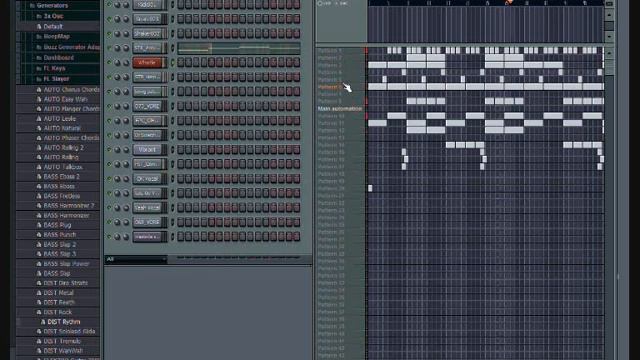Open the BASS Ebass 2 preset

pos(62,177)
